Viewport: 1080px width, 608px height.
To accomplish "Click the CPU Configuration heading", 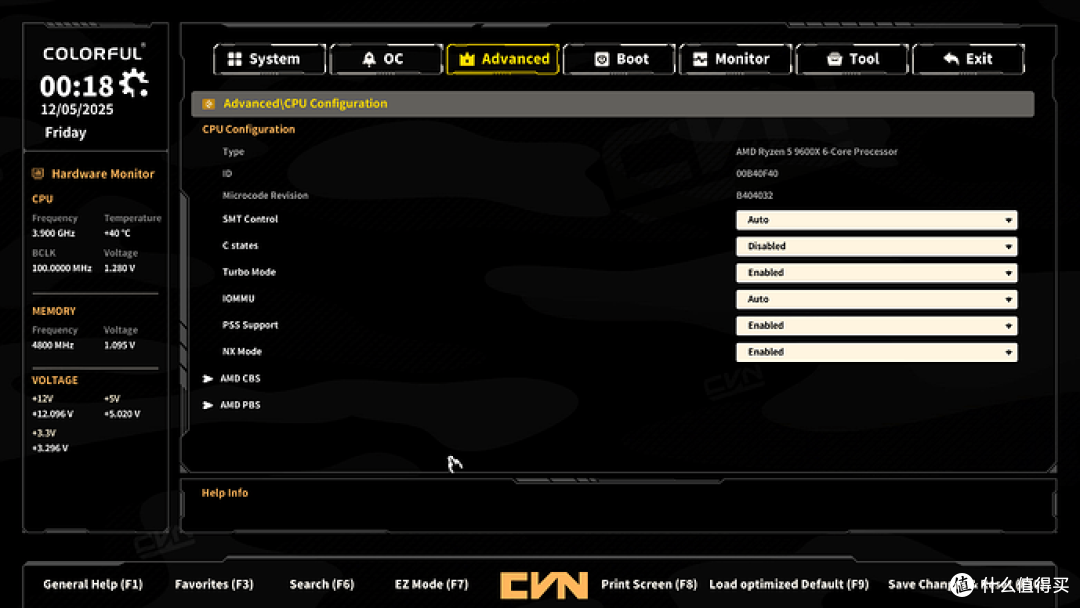I will [249, 129].
